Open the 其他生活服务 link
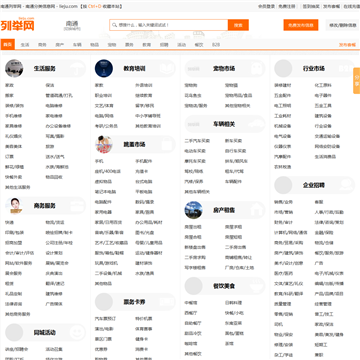Image resolution: width=360 pixels, height=360 pixels. pyautogui.click(x=18, y=187)
